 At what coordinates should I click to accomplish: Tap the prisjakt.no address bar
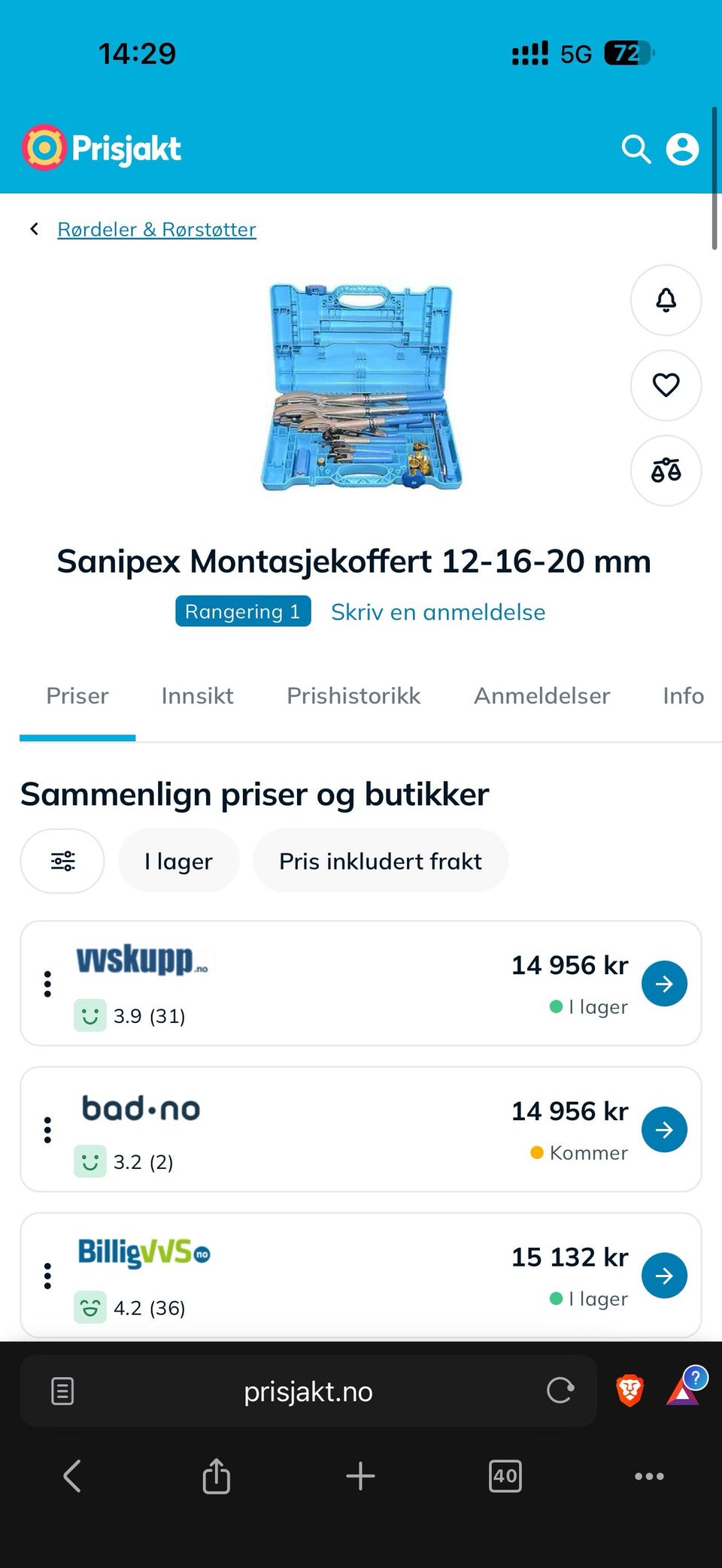(x=308, y=1391)
